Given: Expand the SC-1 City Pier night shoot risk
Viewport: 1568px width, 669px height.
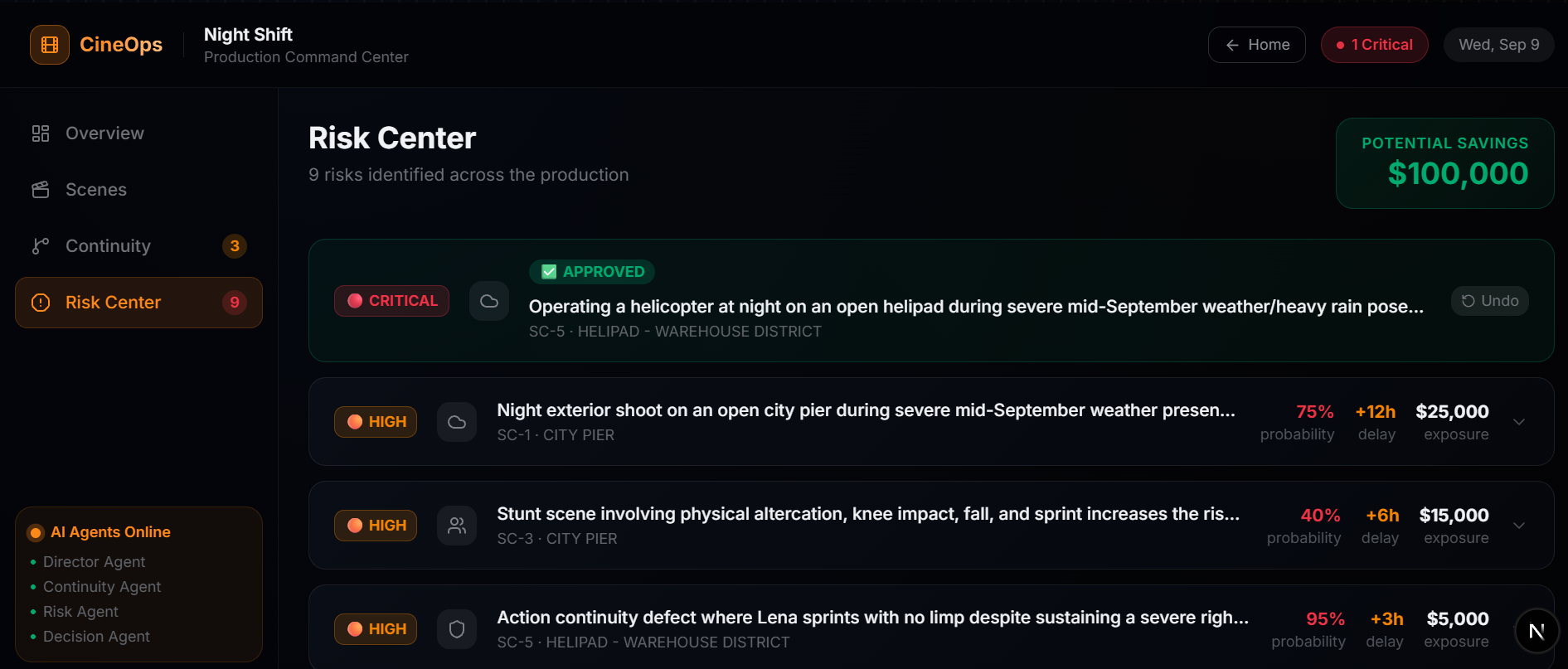Looking at the screenshot, I should point(1519,422).
